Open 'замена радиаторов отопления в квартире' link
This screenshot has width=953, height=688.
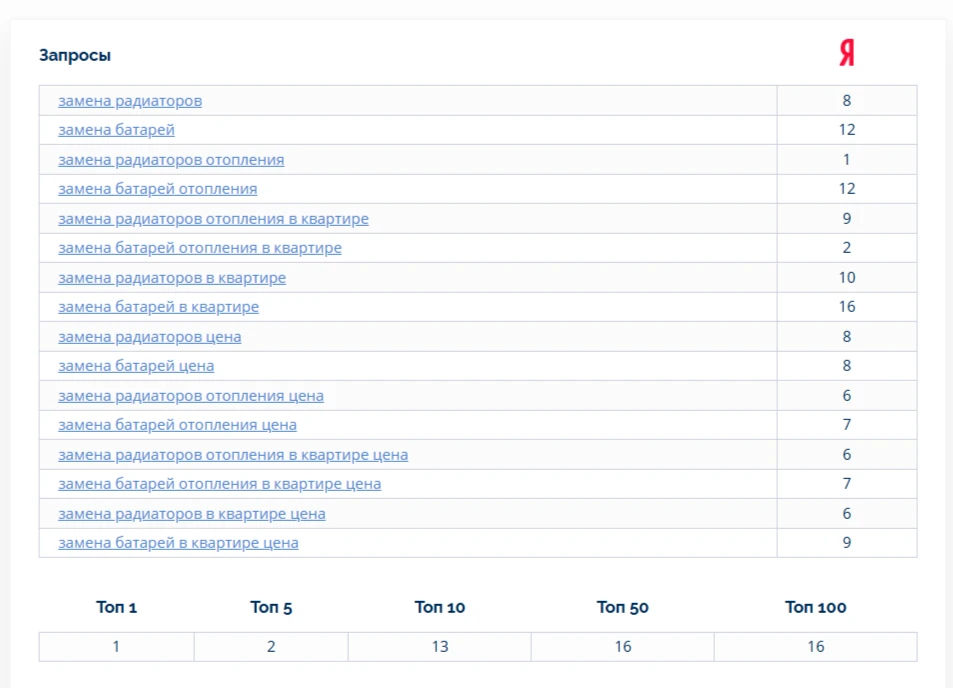(x=213, y=219)
